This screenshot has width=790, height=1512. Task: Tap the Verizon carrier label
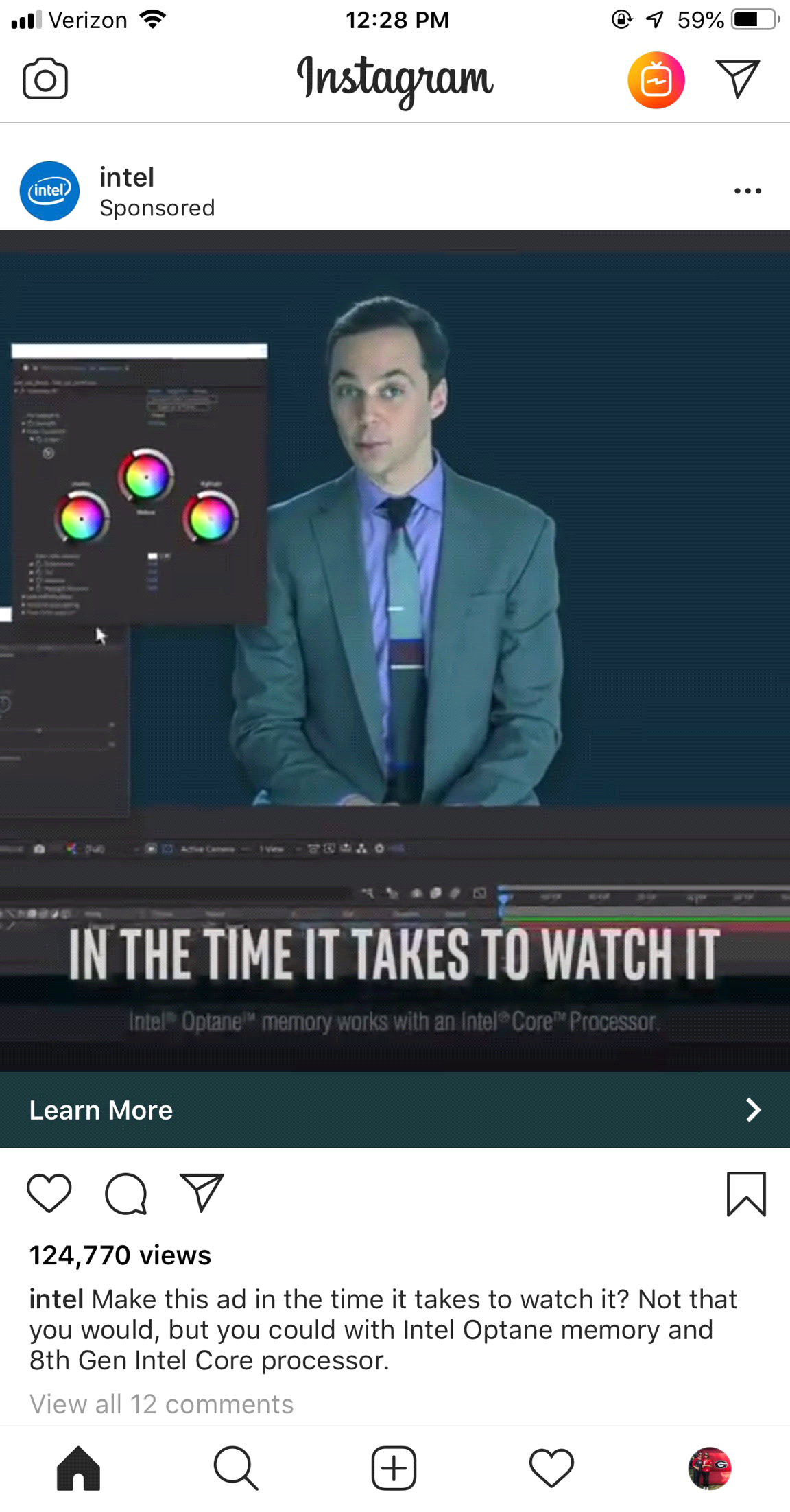pyautogui.click(x=88, y=20)
